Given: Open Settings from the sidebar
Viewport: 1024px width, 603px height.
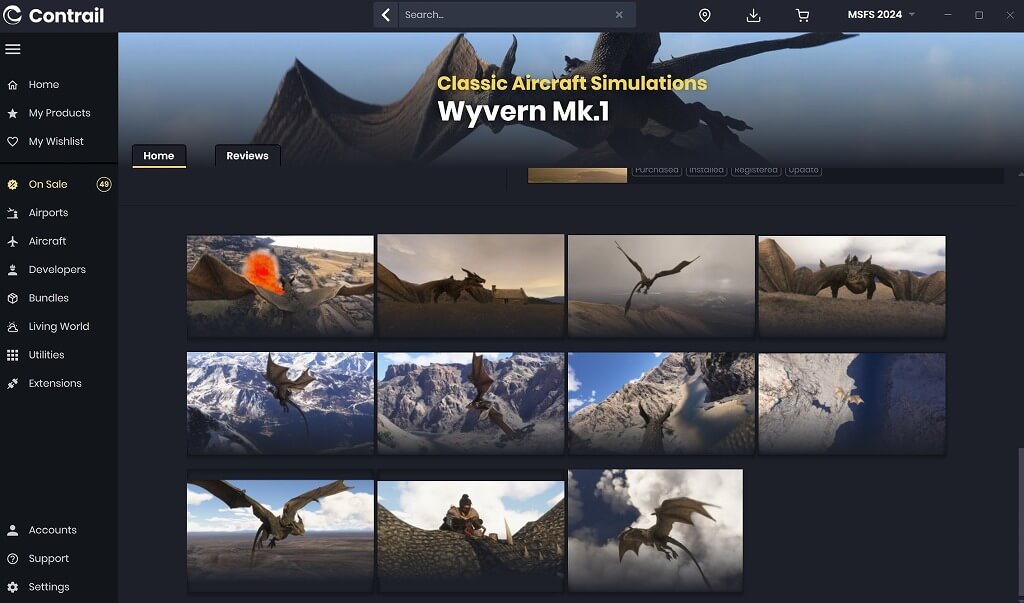Looking at the screenshot, I should (x=48, y=587).
